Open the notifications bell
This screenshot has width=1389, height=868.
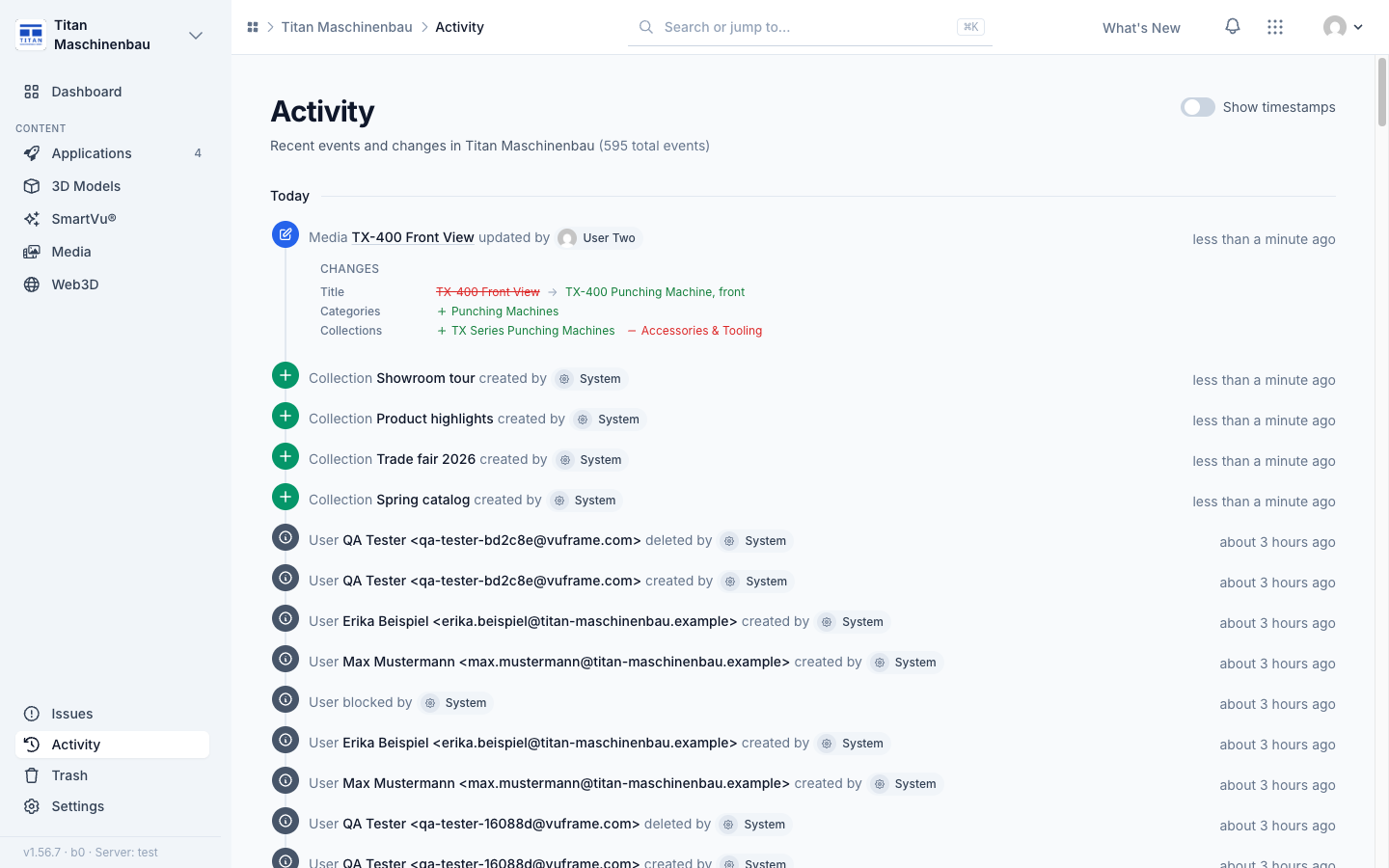pyautogui.click(x=1233, y=26)
